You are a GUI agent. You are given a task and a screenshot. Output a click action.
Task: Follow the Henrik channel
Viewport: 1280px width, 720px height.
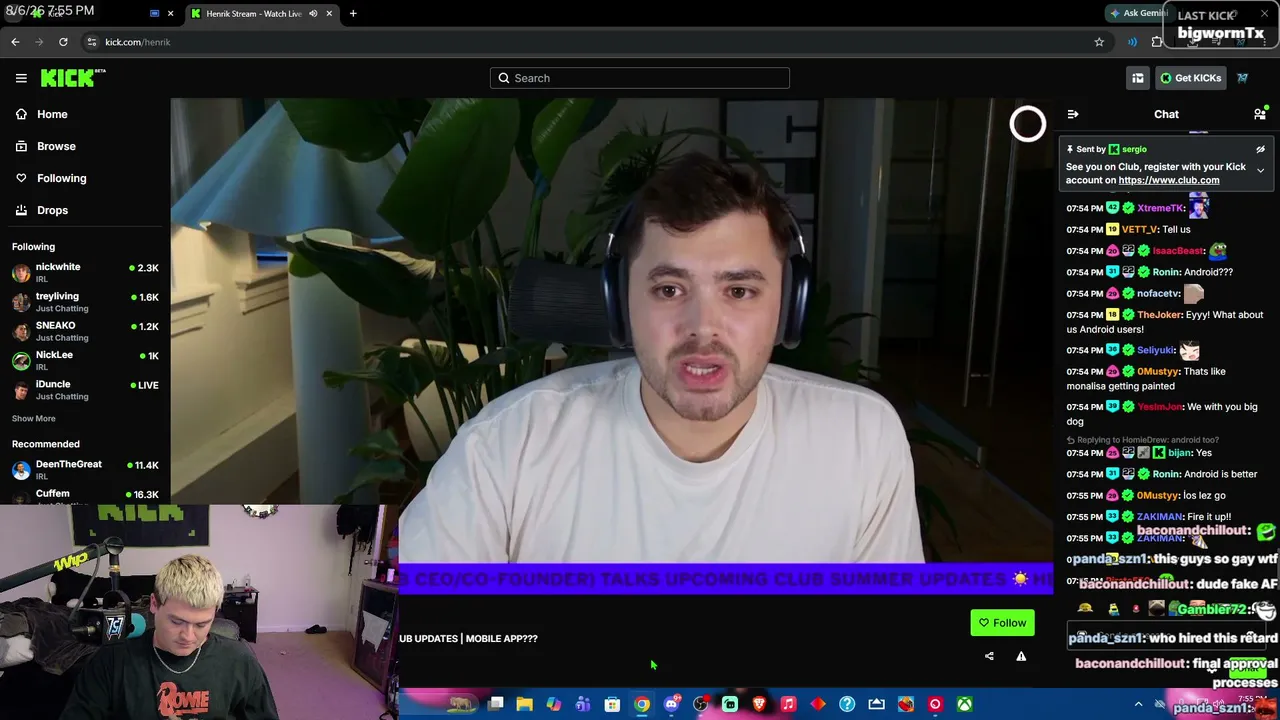click(1002, 623)
